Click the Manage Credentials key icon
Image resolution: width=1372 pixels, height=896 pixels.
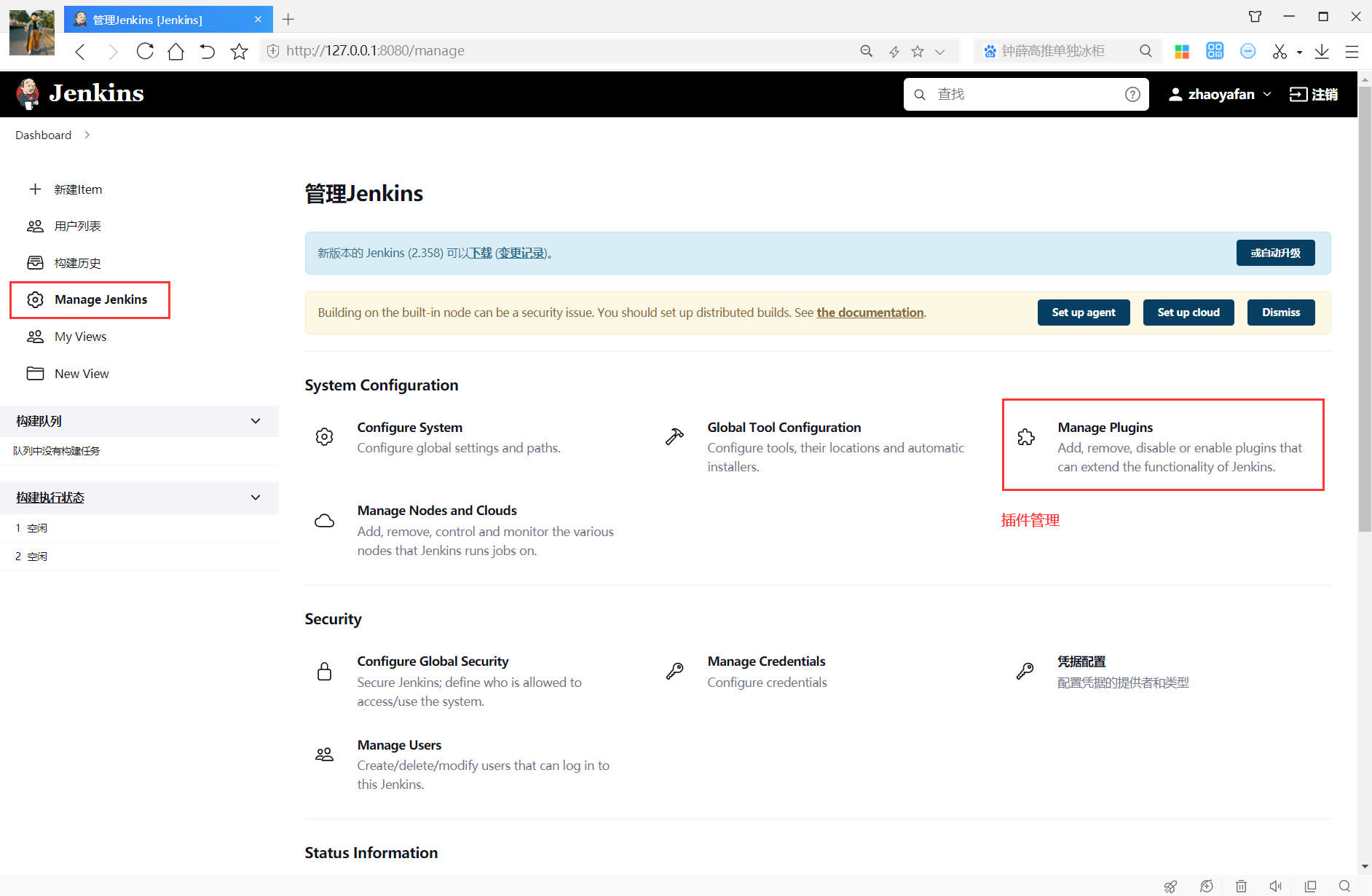coord(675,671)
